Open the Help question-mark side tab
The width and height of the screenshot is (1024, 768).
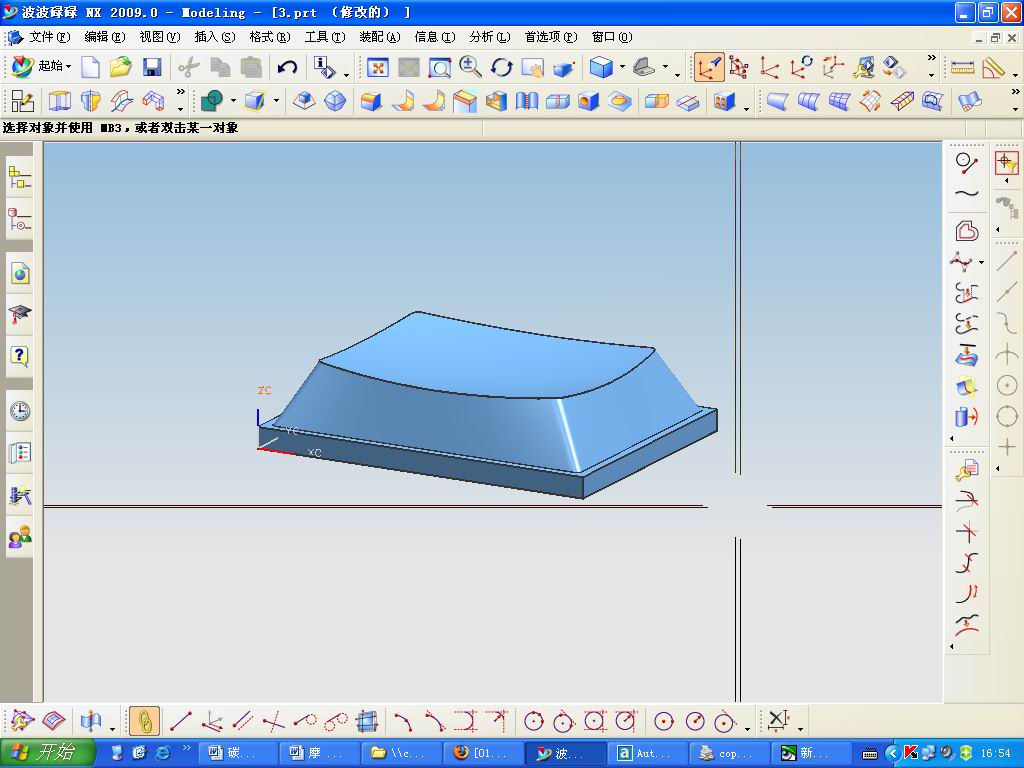[x=20, y=356]
